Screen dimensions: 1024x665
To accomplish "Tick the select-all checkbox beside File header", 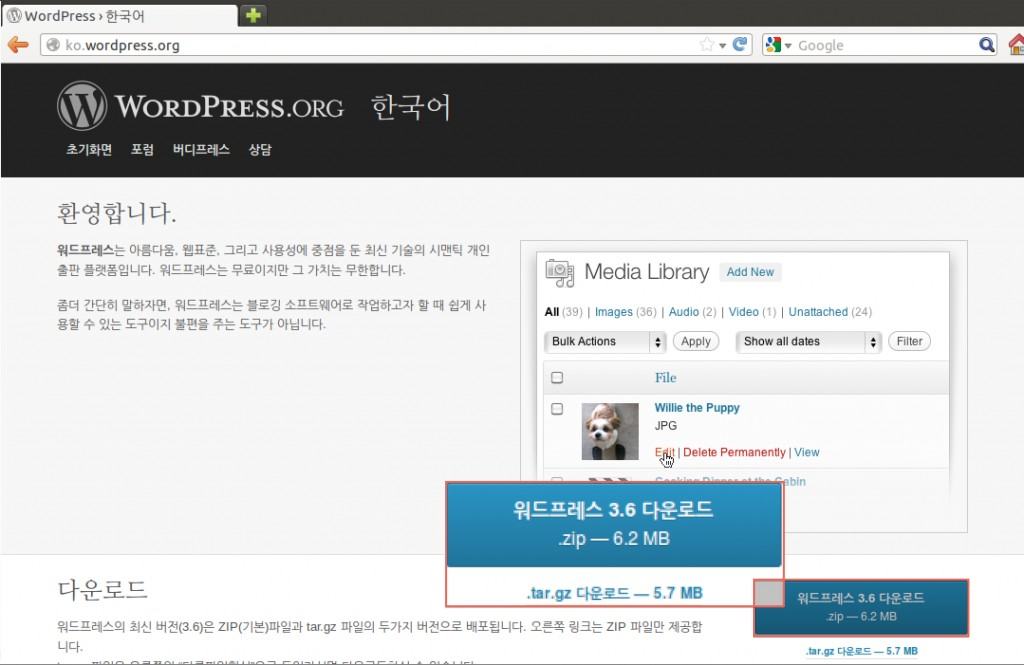I will 558,378.
